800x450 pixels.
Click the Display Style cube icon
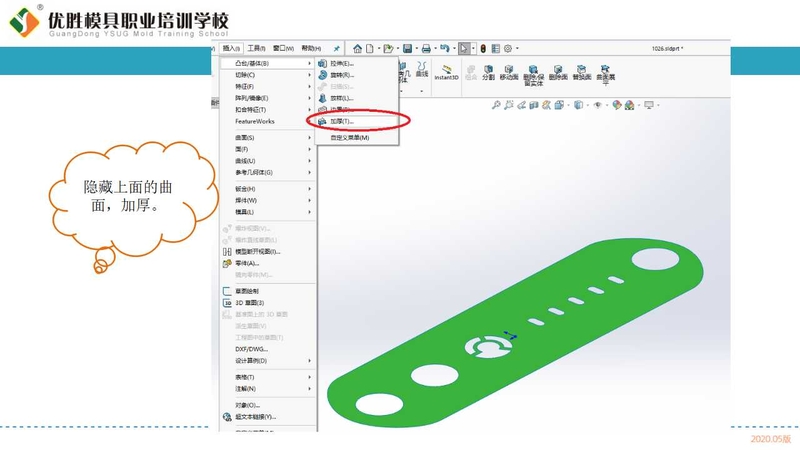pyautogui.click(x=578, y=105)
